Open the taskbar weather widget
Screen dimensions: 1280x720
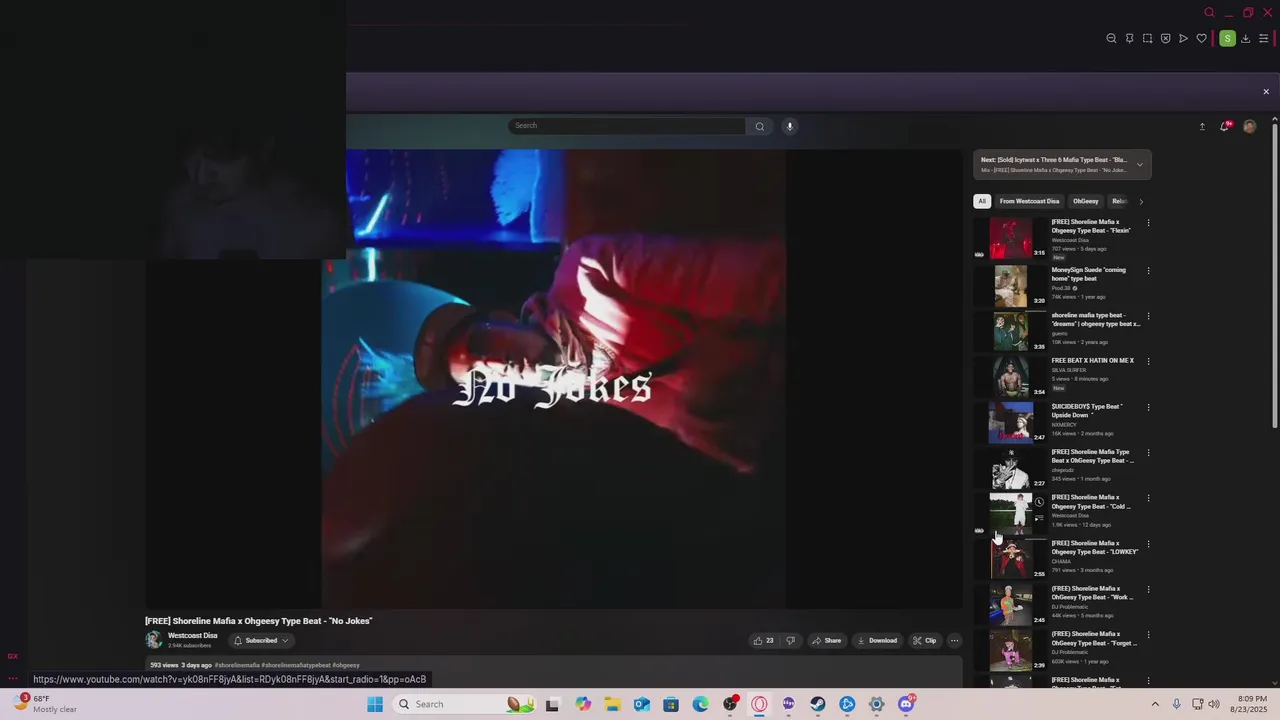tap(45, 704)
